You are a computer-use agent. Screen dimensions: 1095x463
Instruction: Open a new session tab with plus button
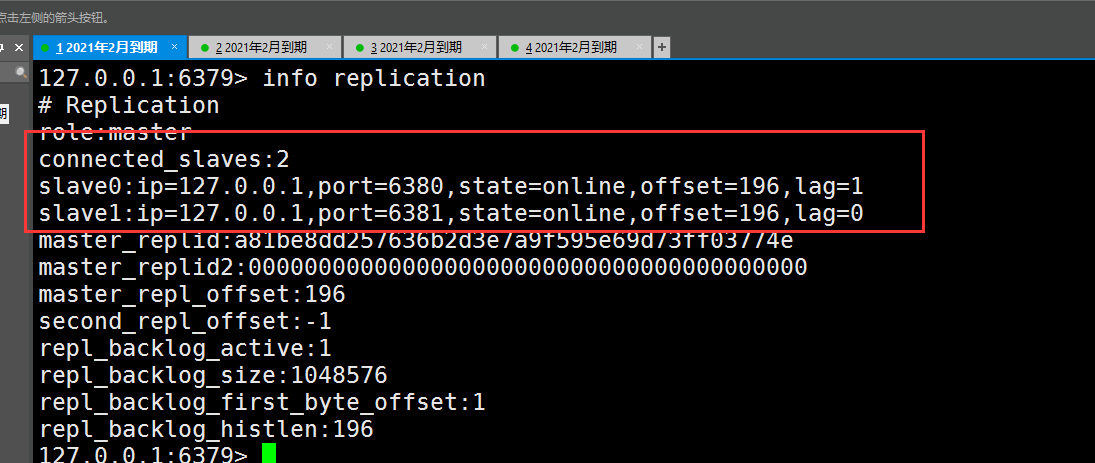tap(661, 47)
